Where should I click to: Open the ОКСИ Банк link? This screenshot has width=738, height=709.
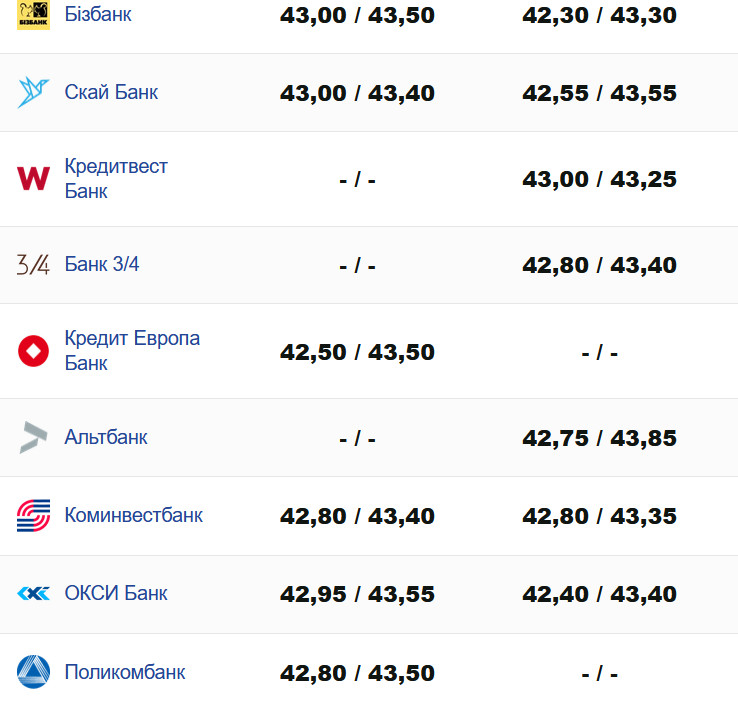point(116,593)
